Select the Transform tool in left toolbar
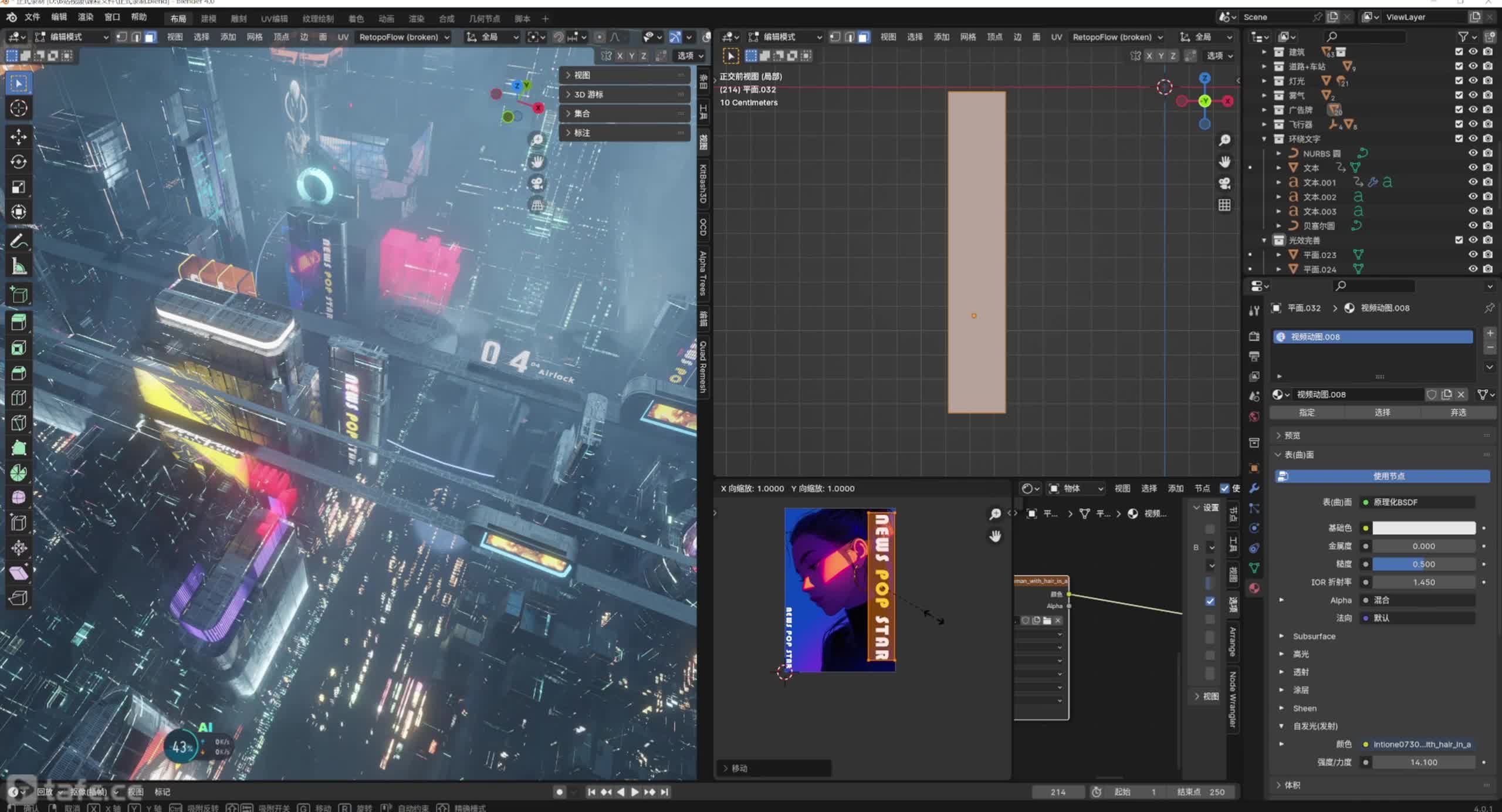 19,212
